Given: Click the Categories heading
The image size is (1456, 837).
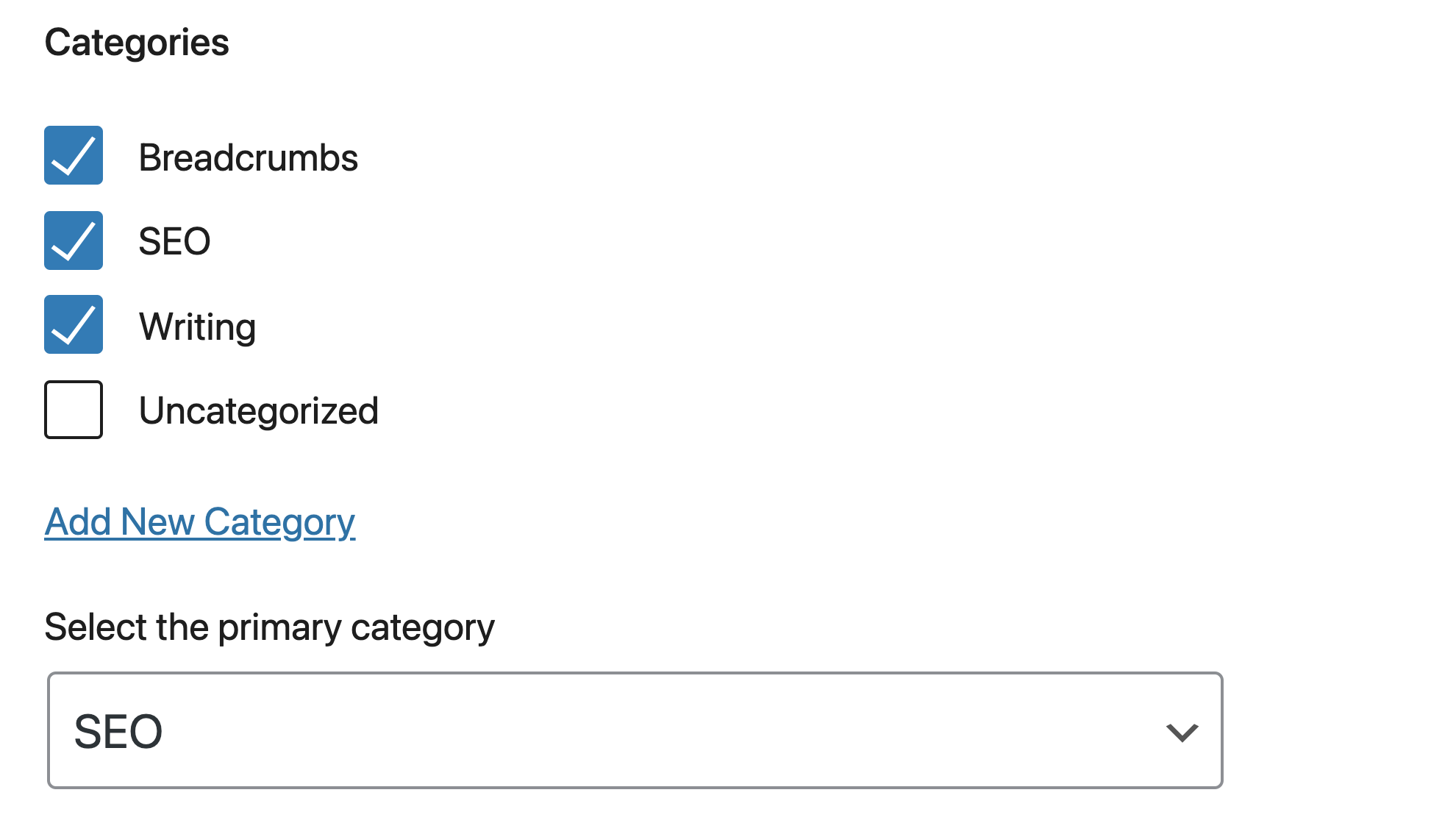Looking at the screenshot, I should pos(137,43).
